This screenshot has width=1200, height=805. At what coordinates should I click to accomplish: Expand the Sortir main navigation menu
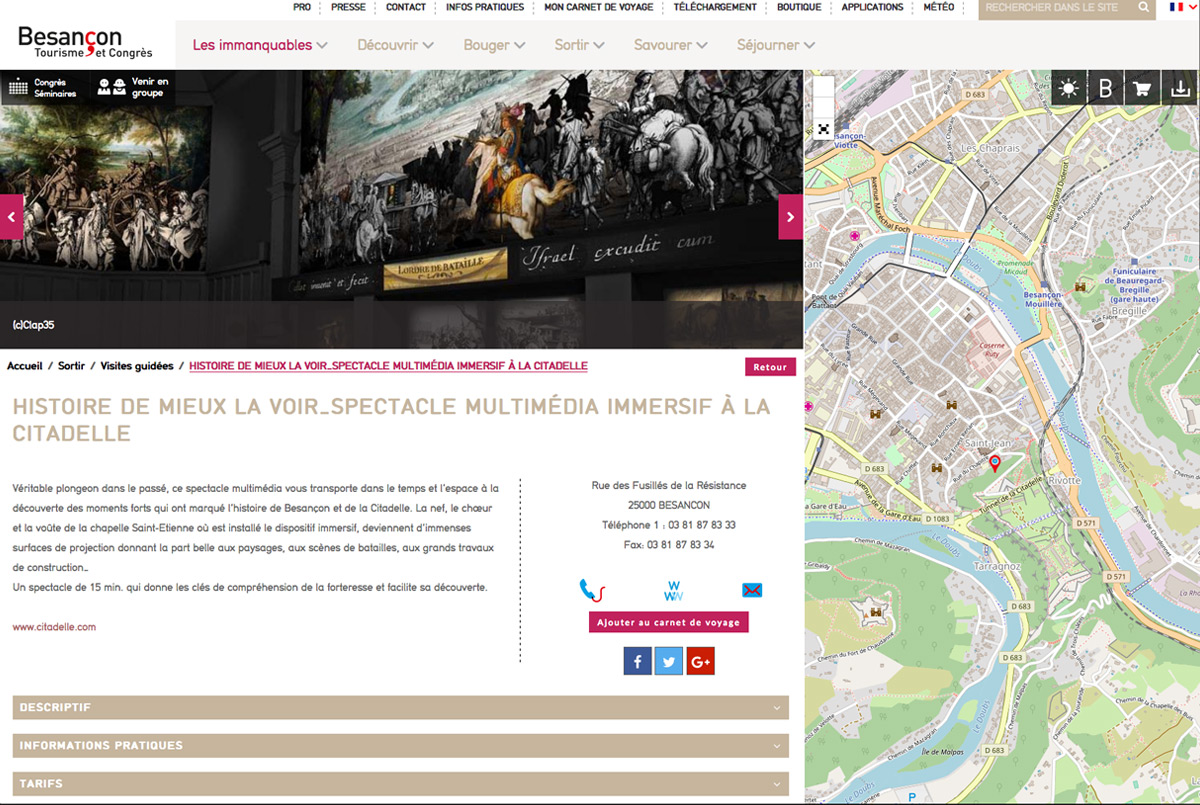579,45
